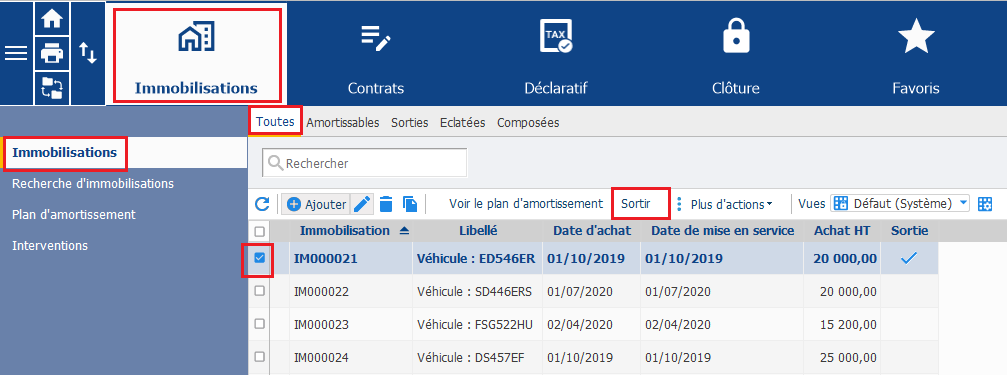The image size is (1007, 375).
Task: Click the Achat HT column header
Action: point(842,231)
